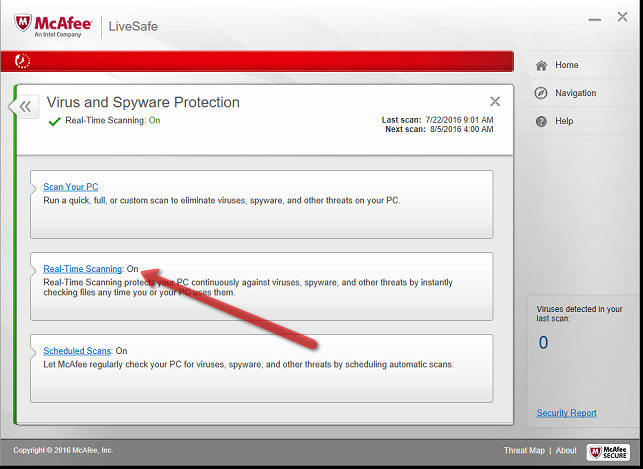Open the Security Report link
This screenshot has height=469, width=643.
566,413
